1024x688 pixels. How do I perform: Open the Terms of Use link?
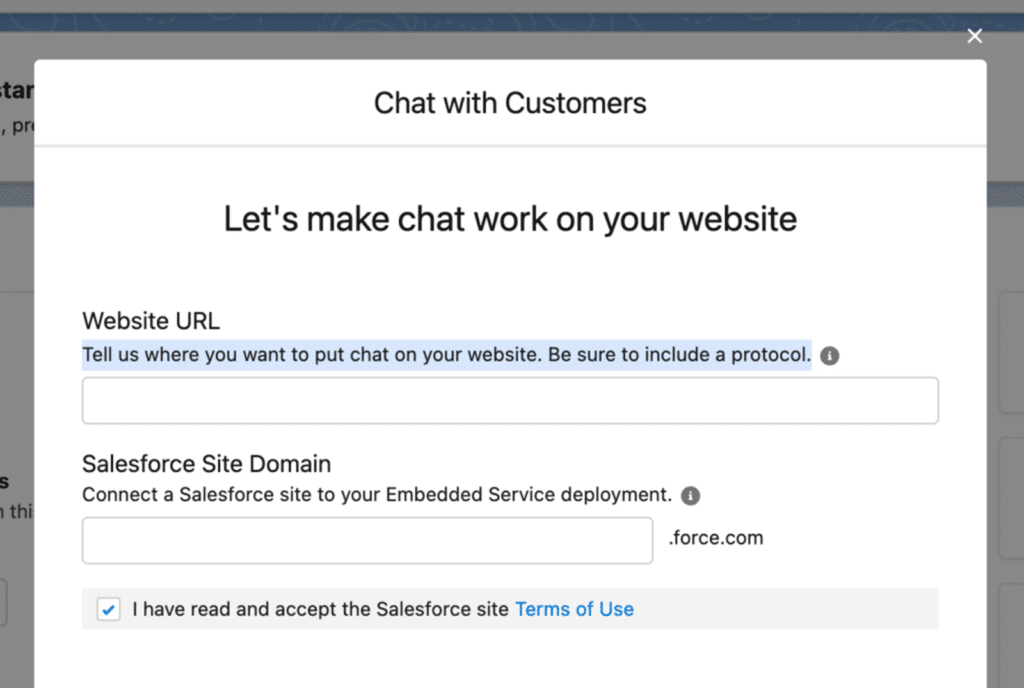click(x=574, y=609)
